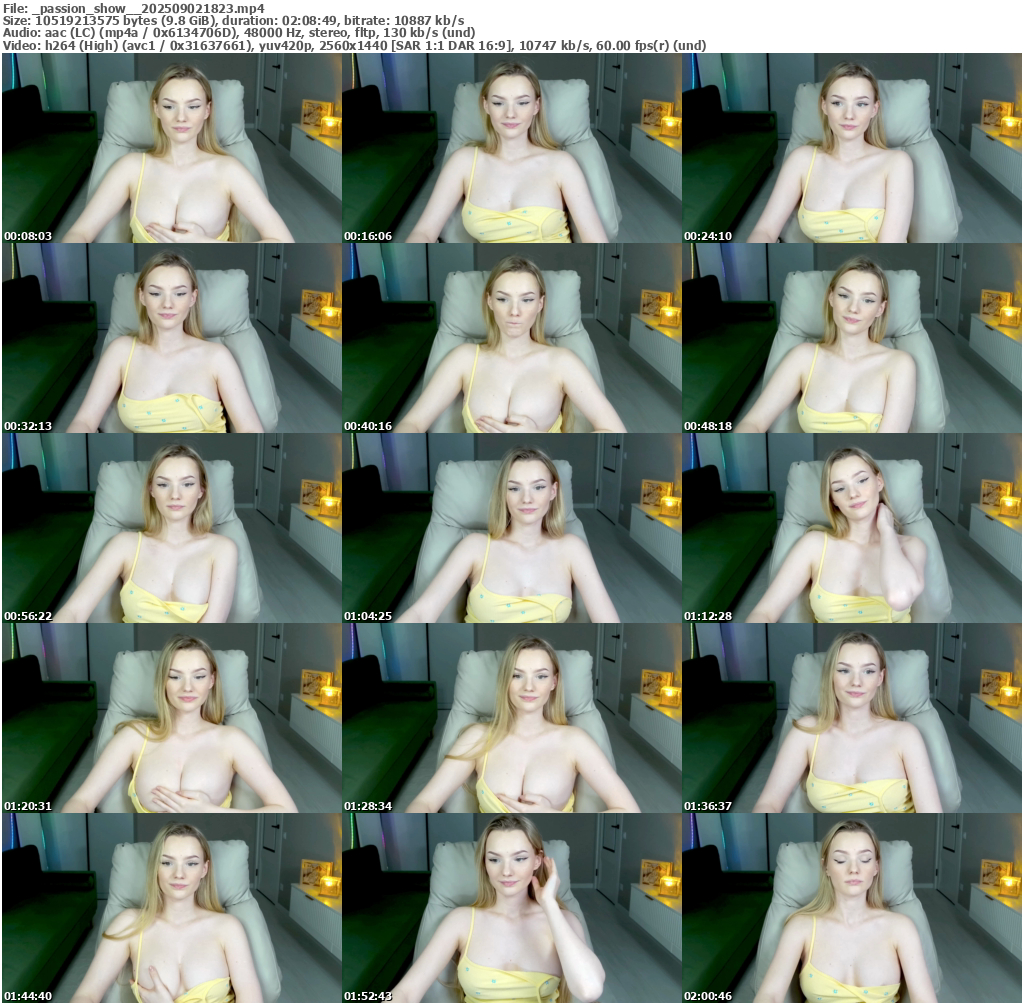Open the frame at 01:36:37
1024x1003 pixels.
click(851, 718)
